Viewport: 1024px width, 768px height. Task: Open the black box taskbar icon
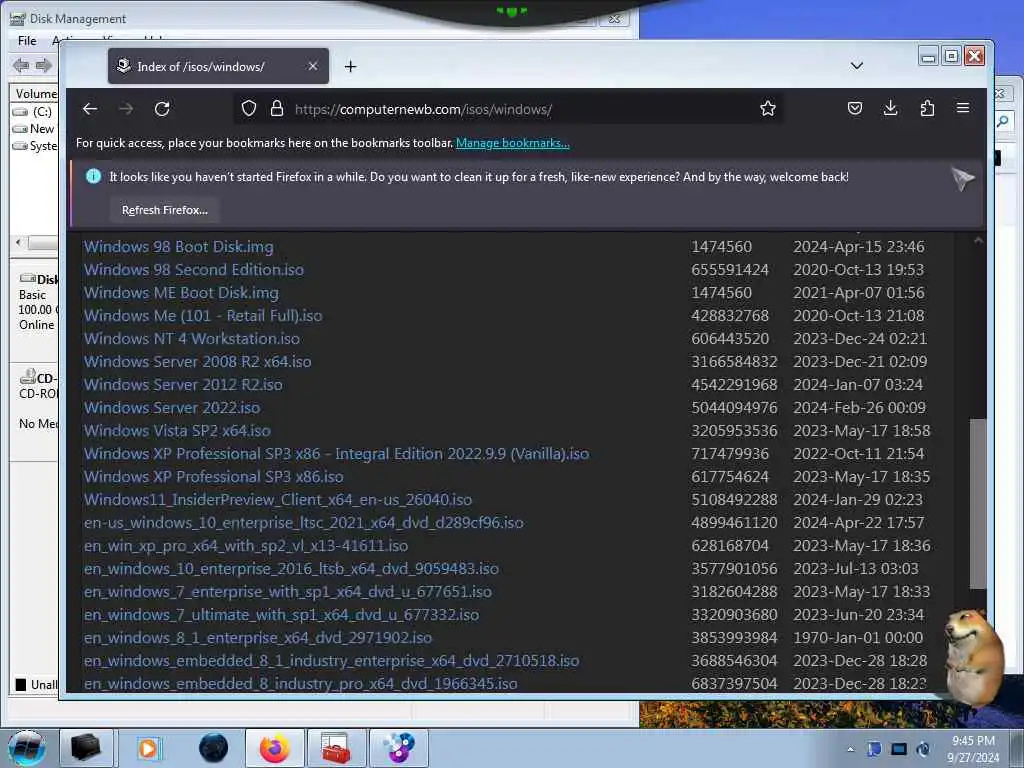(x=86, y=748)
